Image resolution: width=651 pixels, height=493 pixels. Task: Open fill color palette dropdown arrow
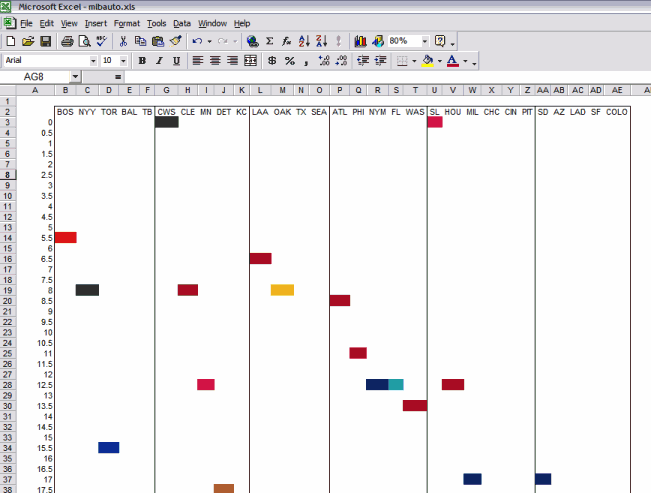[440, 61]
